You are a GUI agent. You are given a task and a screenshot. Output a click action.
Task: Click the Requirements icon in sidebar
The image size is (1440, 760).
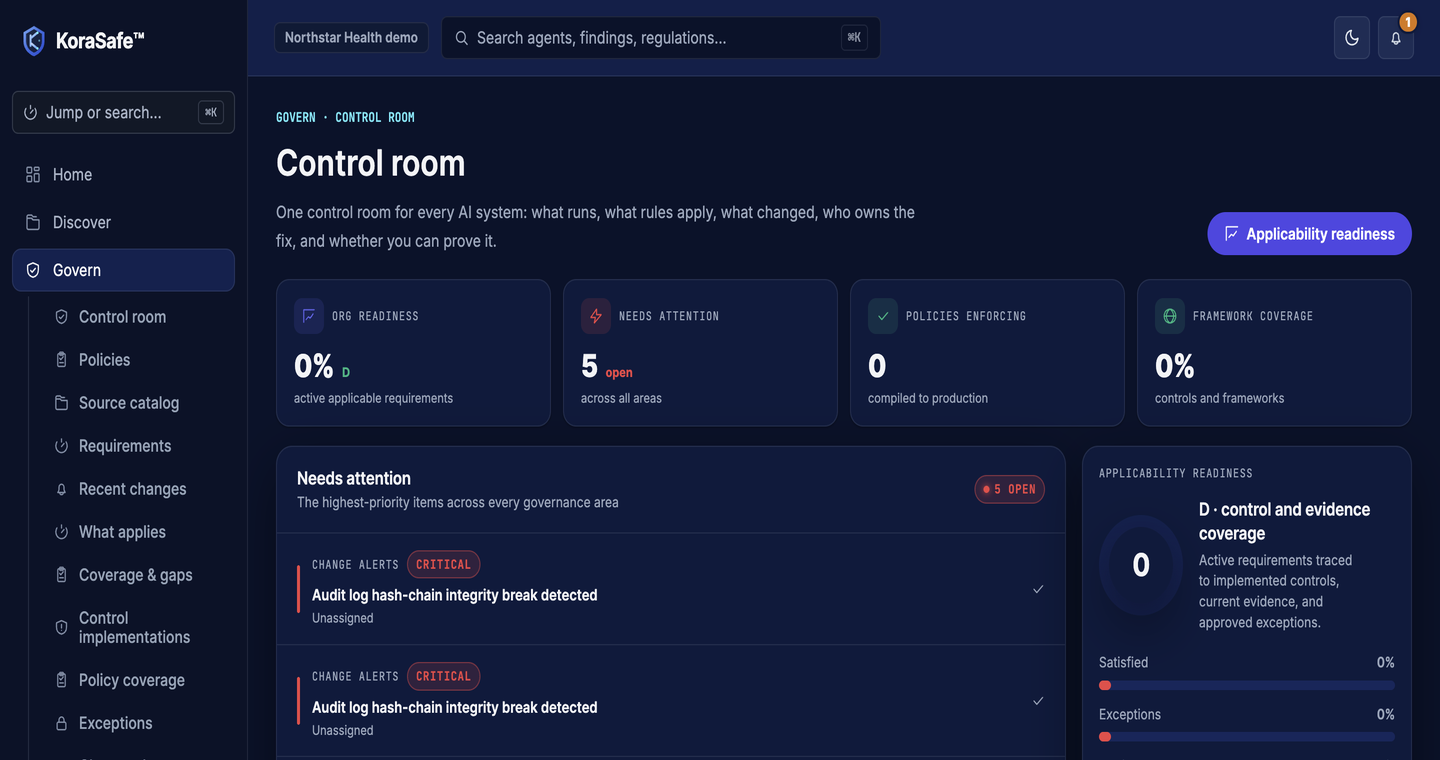coord(61,446)
